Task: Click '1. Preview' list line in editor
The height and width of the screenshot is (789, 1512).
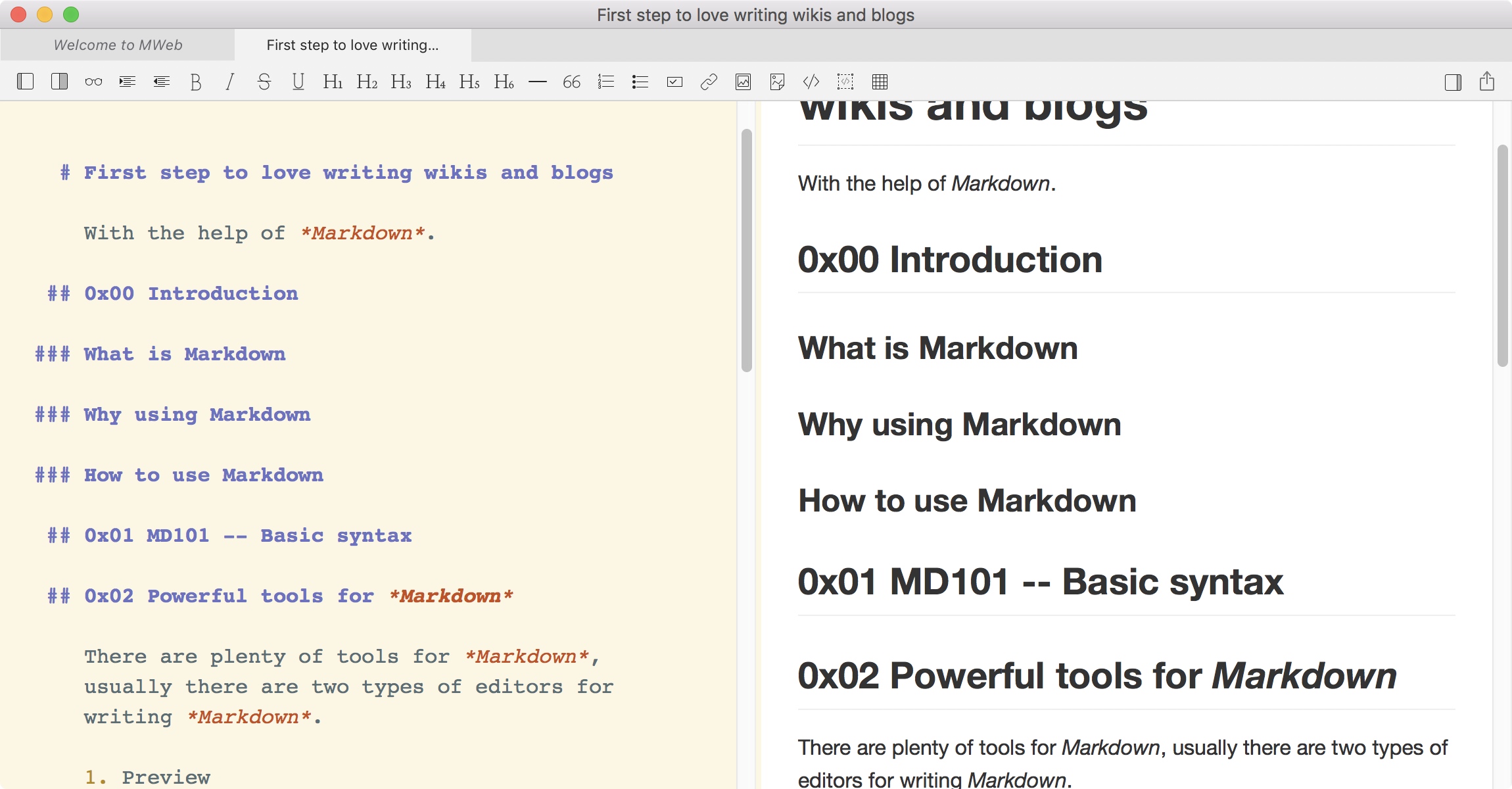Action: 147,777
